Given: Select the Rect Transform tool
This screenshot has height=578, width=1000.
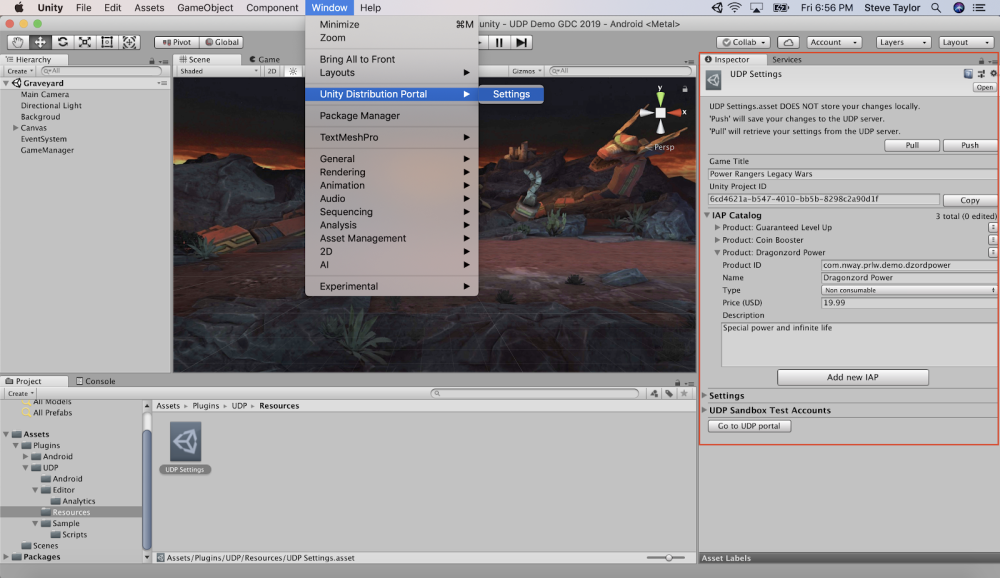Looking at the screenshot, I should 107,42.
